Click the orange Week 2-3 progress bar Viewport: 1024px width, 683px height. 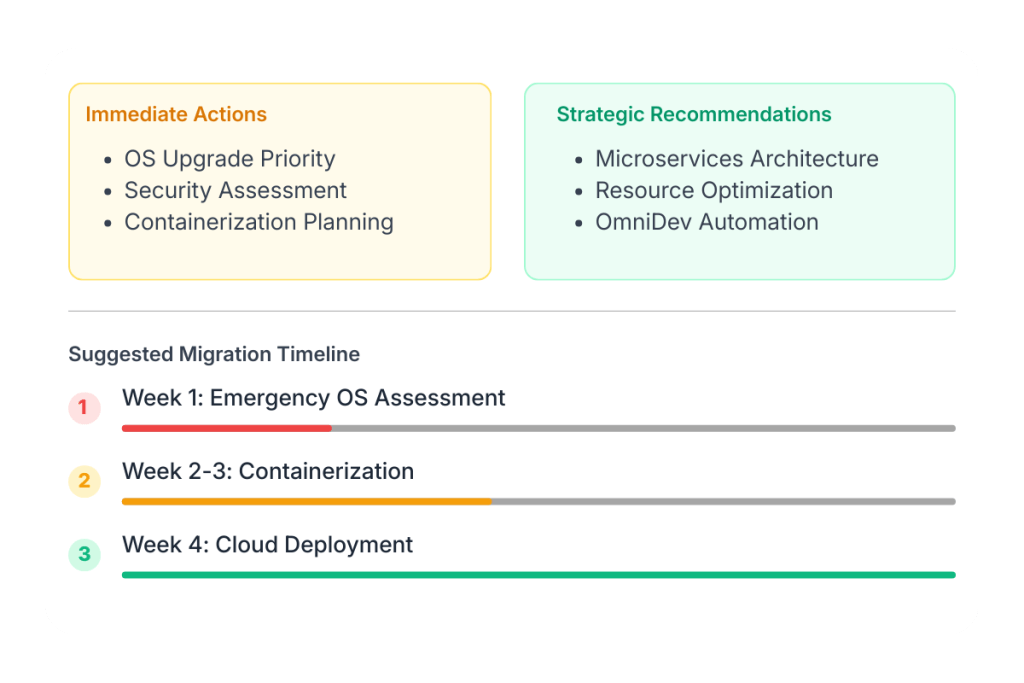(306, 501)
